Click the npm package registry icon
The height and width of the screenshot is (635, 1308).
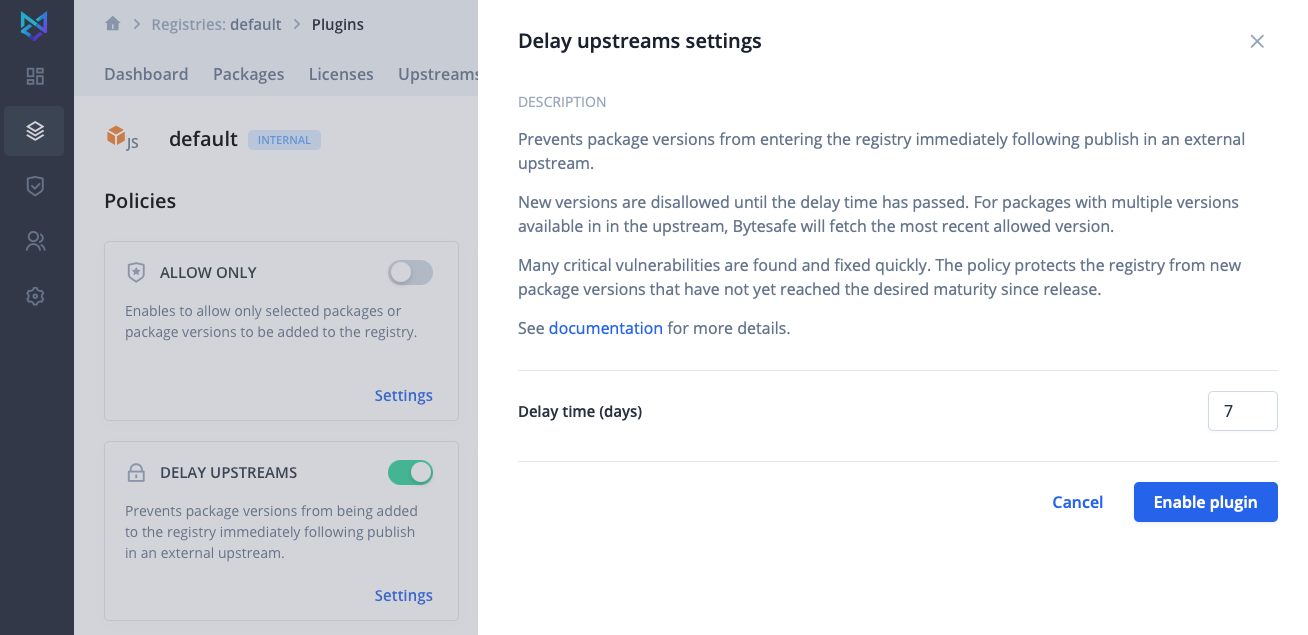pos(122,138)
